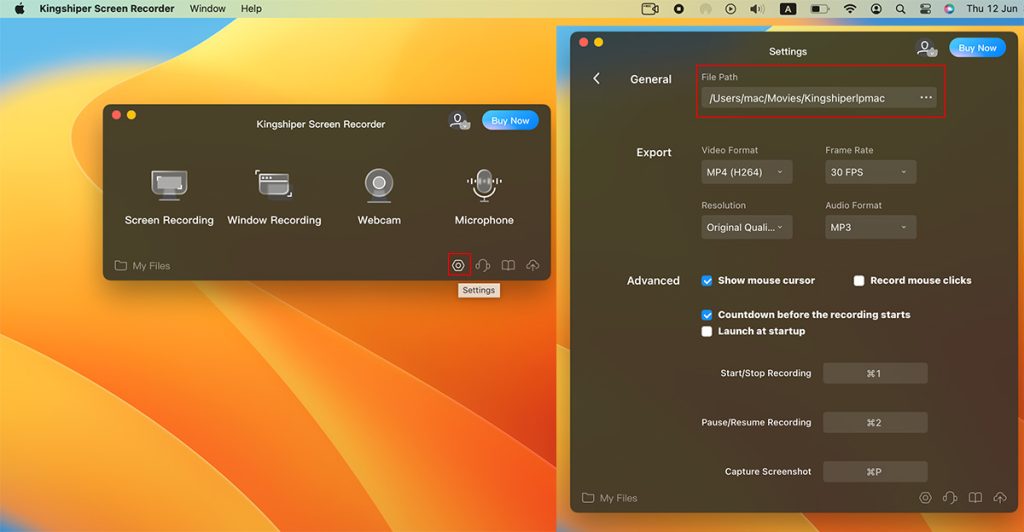
Task: Click Buy Now in Settings window
Action: (977, 48)
